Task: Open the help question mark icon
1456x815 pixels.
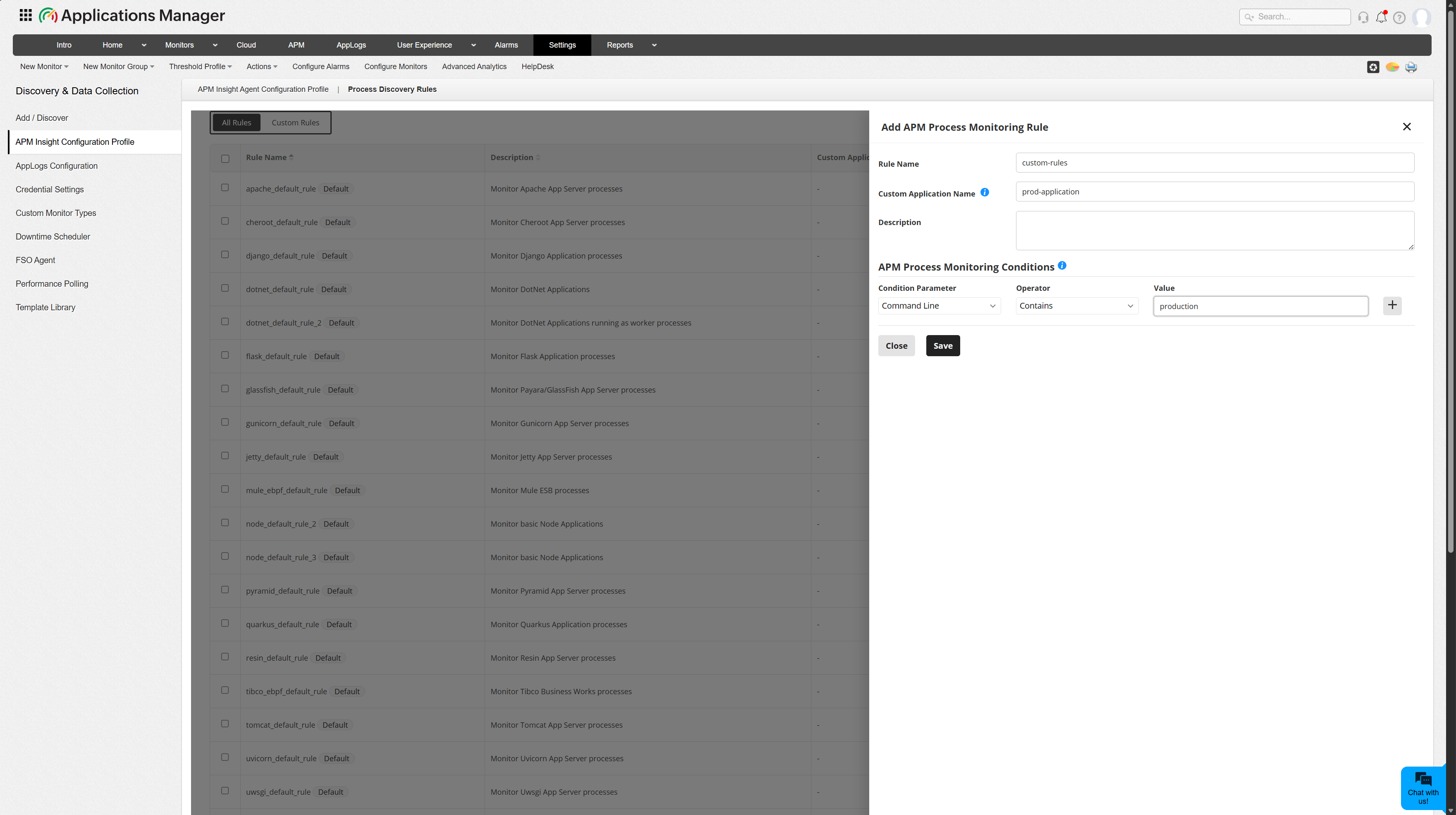Action: pyautogui.click(x=1399, y=17)
